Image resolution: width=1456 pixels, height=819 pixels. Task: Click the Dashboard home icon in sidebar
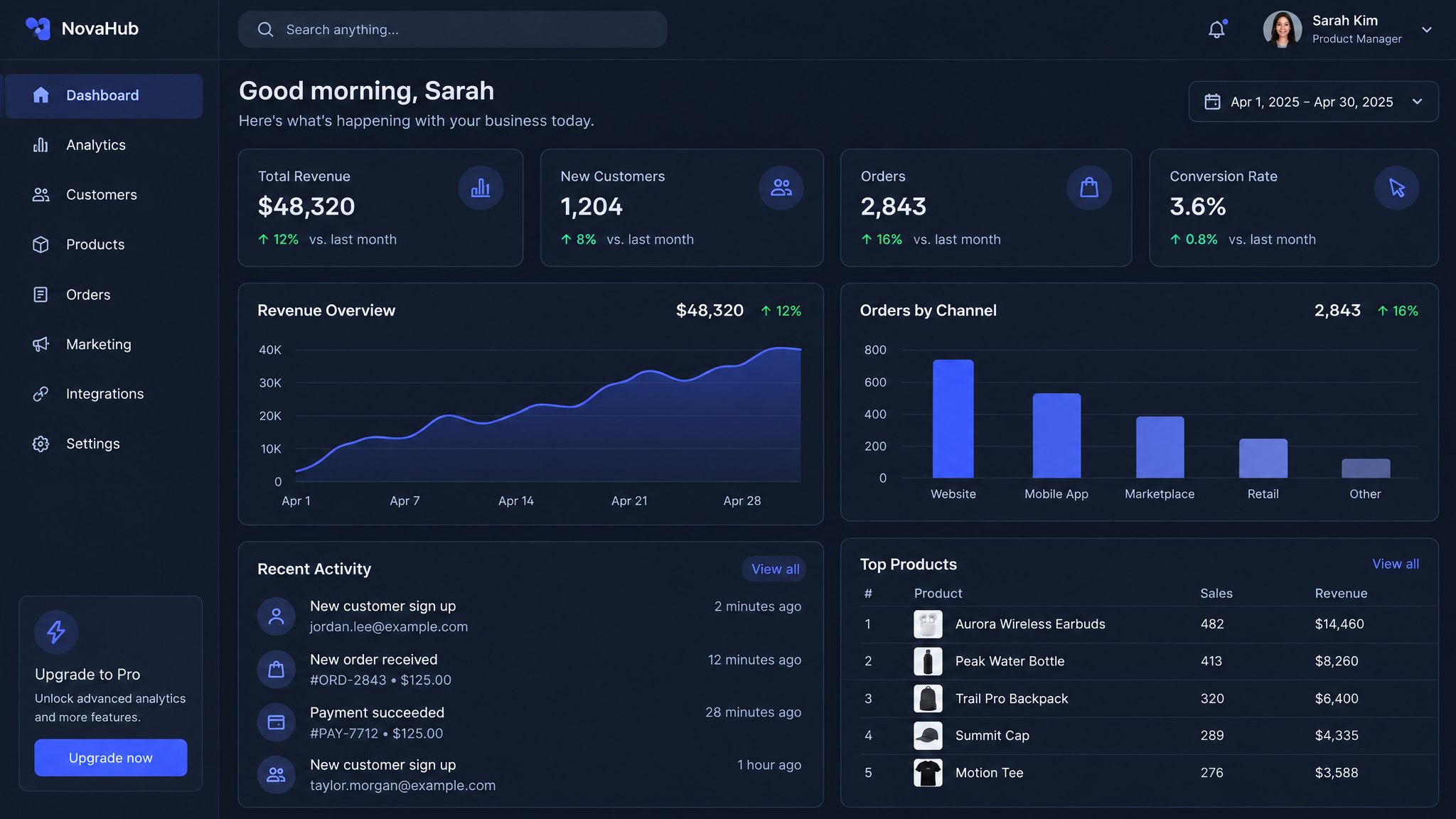point(41,95)
